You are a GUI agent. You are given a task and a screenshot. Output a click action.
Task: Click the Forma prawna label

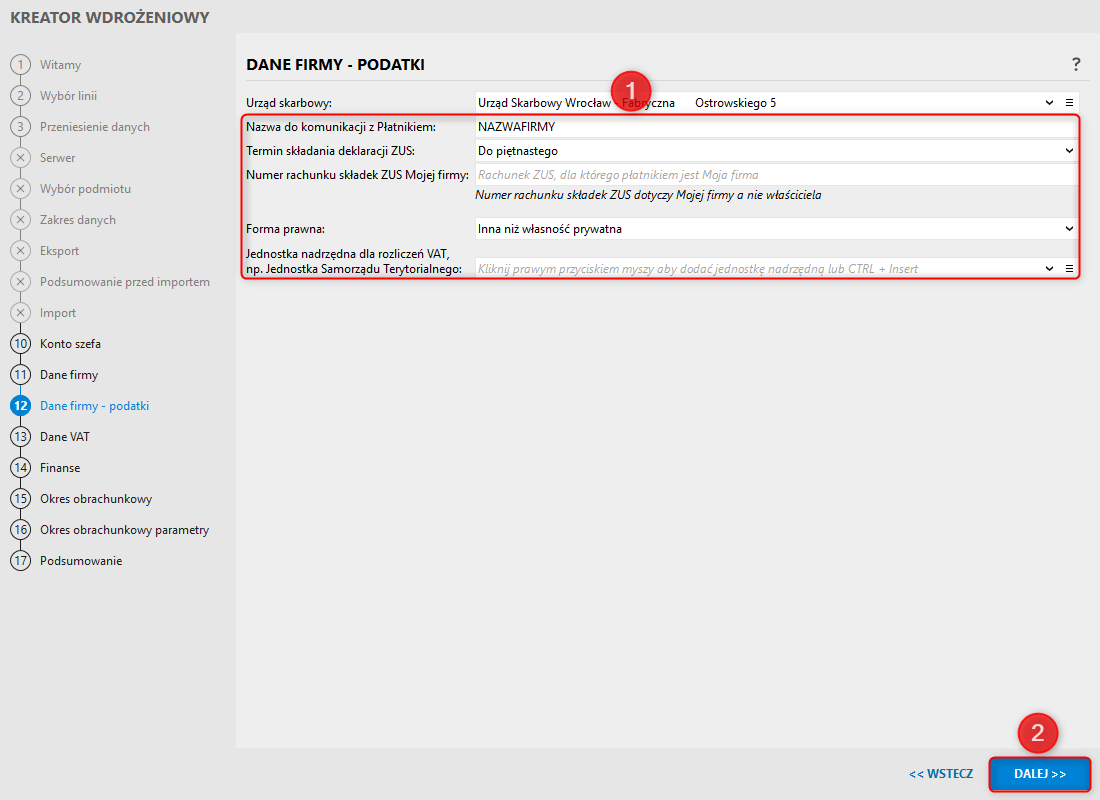[x=285, y=229]
